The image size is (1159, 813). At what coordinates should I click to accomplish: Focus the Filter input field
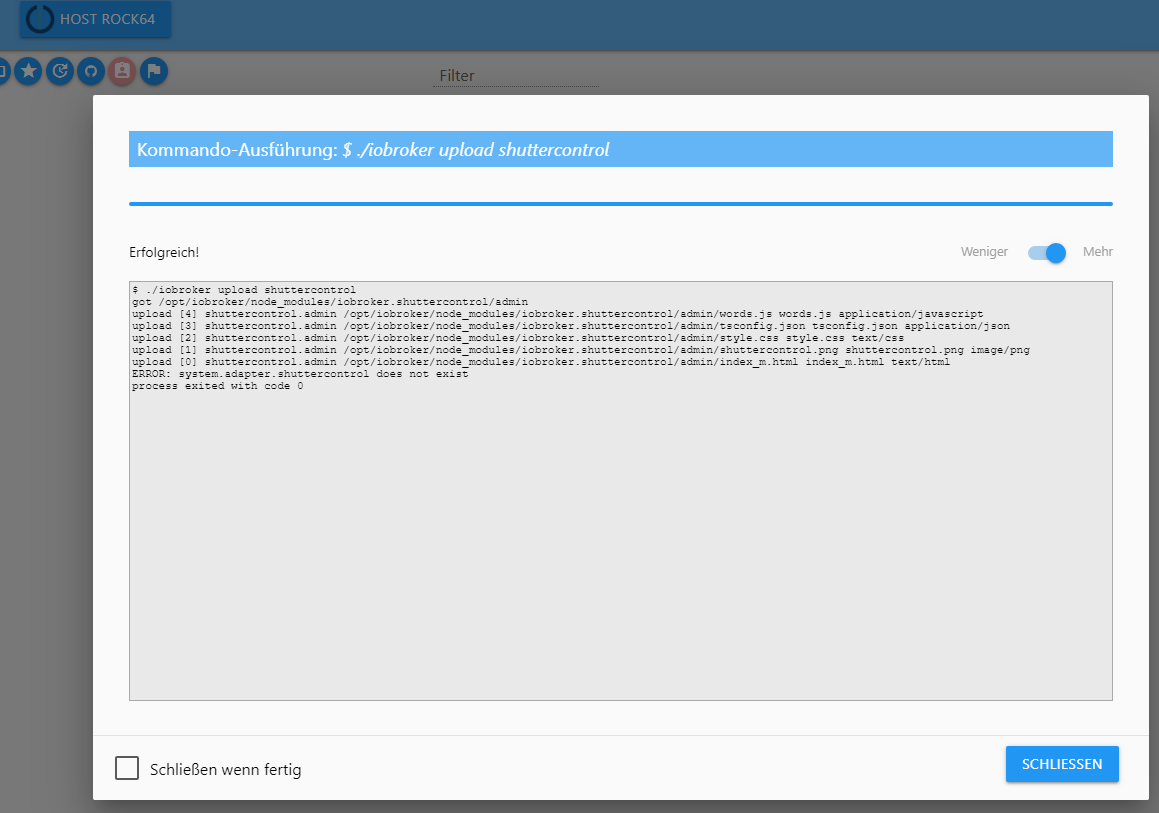[x=516, y=75]
